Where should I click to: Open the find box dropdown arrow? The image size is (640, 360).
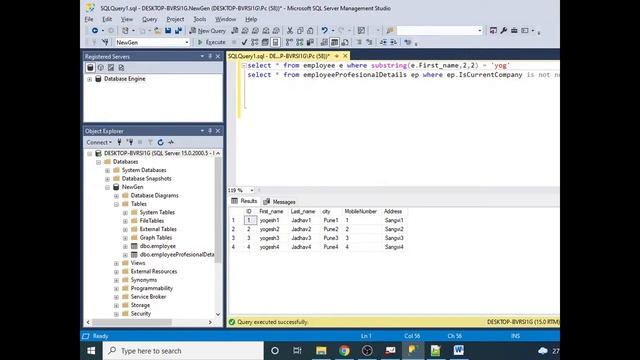pyautogui.click(x=480, y=31)
